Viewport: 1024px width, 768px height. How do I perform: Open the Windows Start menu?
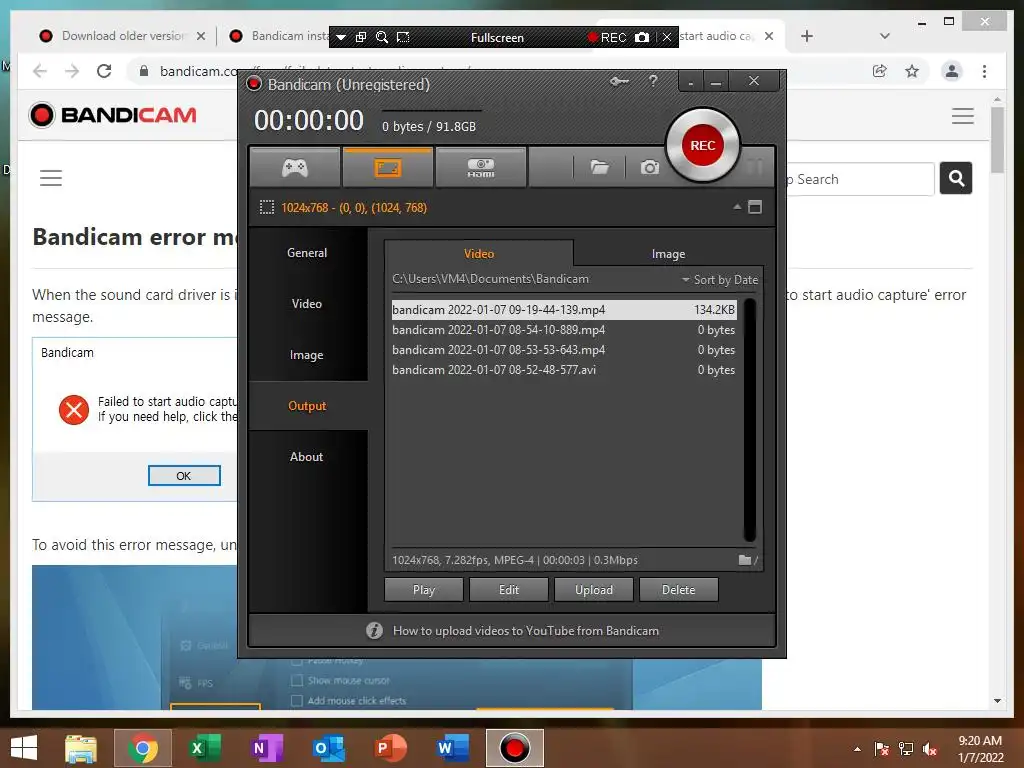[24, 748]
